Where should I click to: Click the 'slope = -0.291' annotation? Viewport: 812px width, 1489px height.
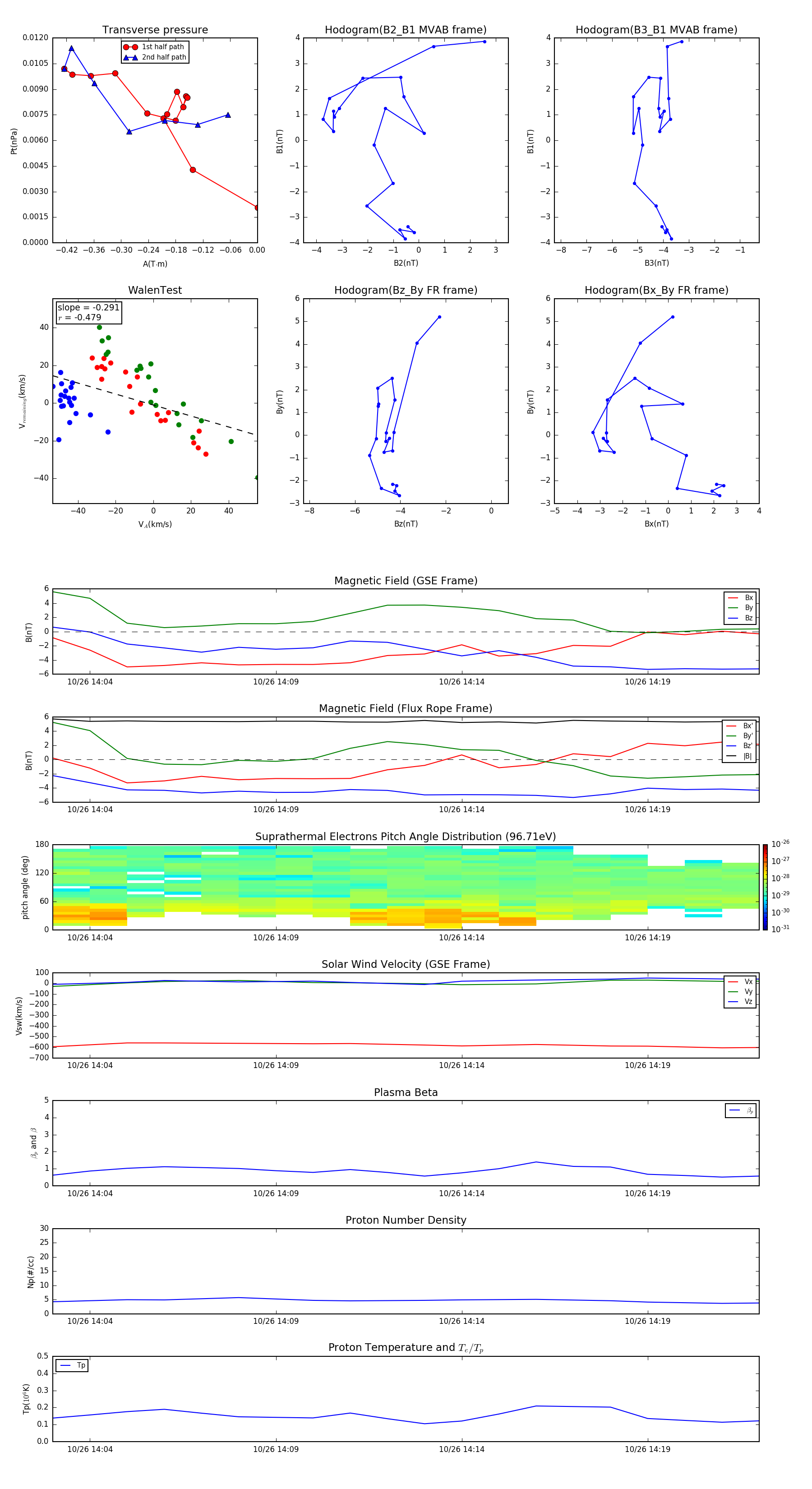88,308
